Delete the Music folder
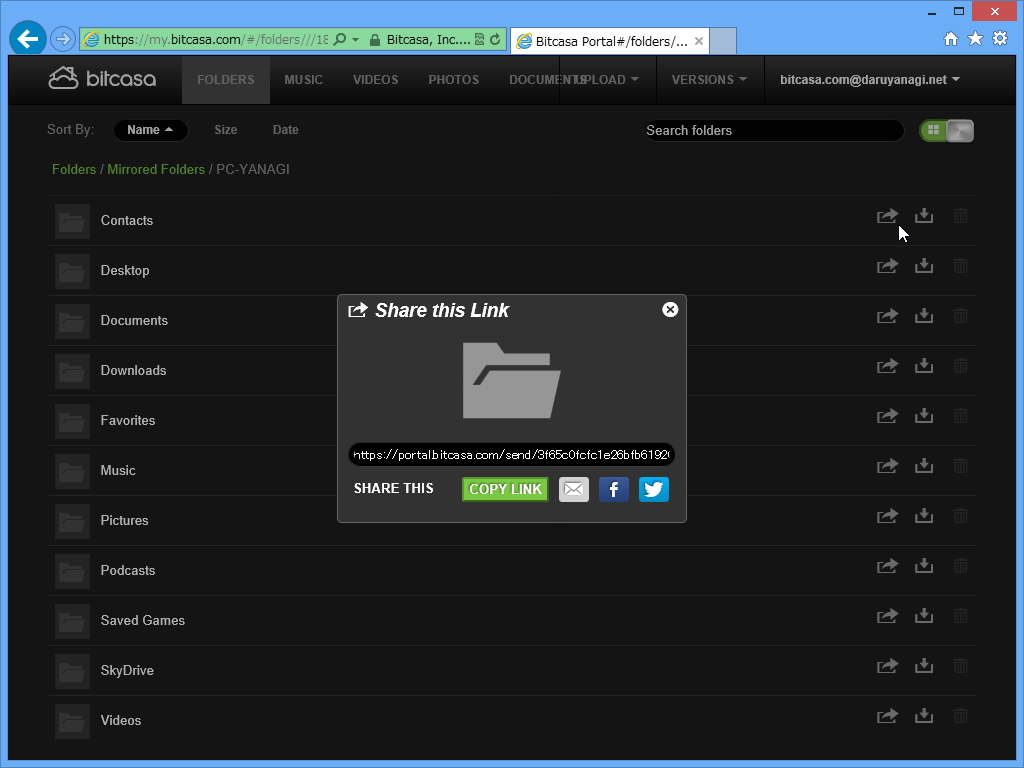 point(960,466)
